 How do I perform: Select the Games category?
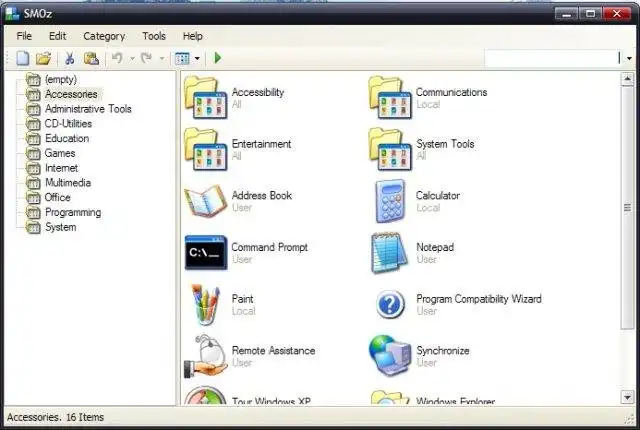tap(60, 153)
